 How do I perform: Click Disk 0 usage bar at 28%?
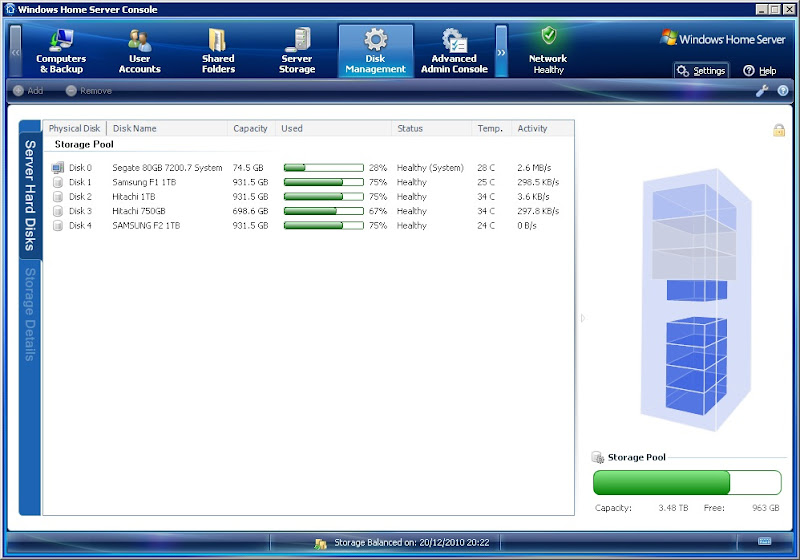pos(323,168)
